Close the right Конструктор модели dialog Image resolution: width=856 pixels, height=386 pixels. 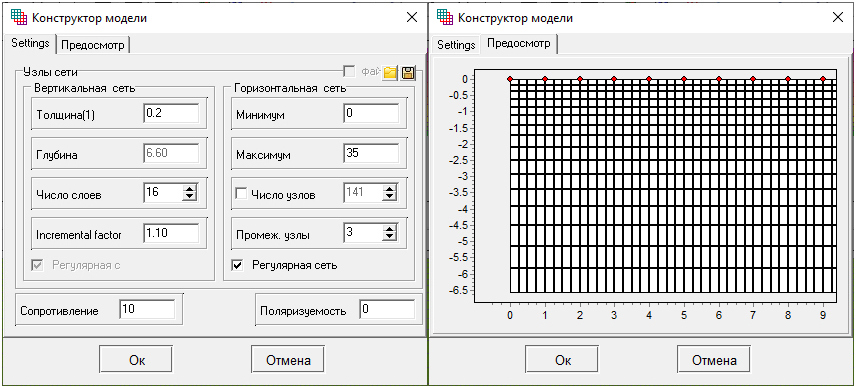(x=838, y=17)
